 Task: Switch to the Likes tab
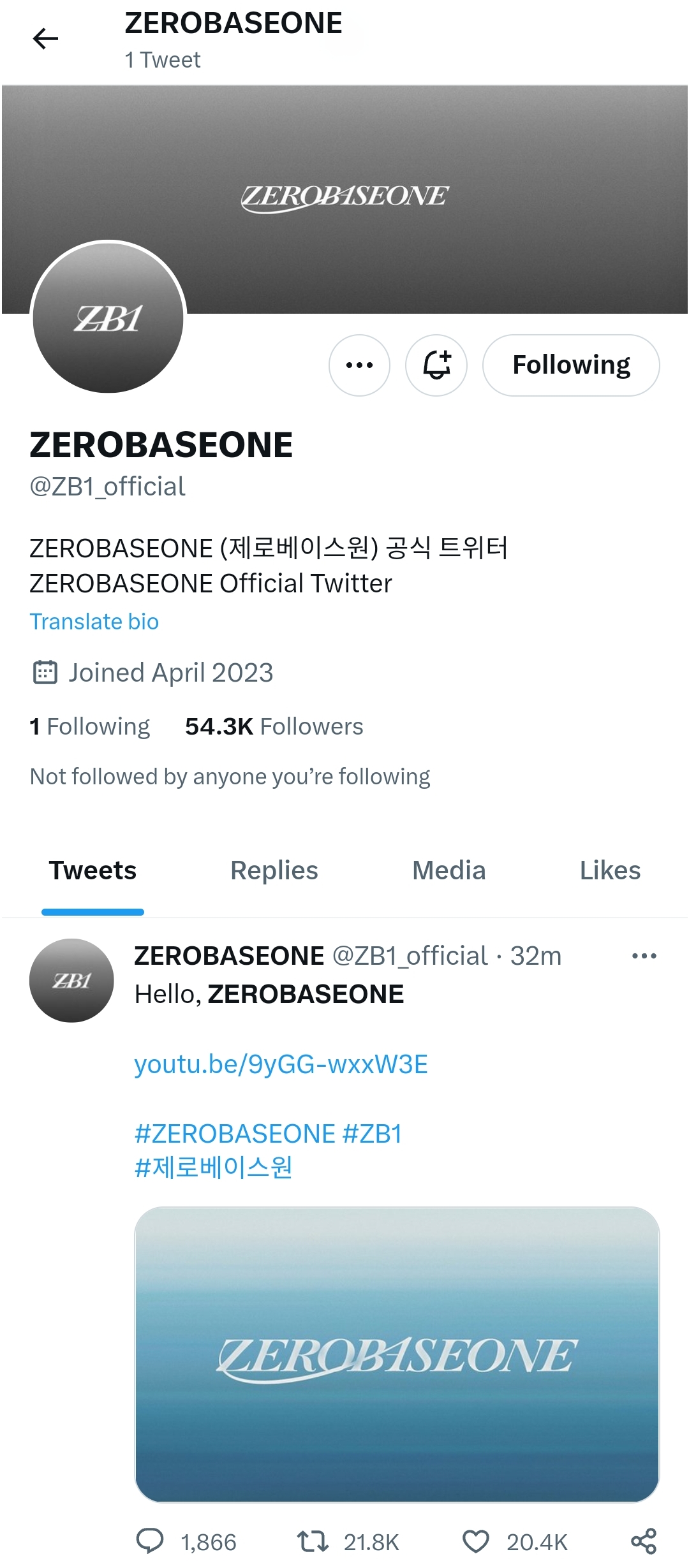click(x=610, y=870)
